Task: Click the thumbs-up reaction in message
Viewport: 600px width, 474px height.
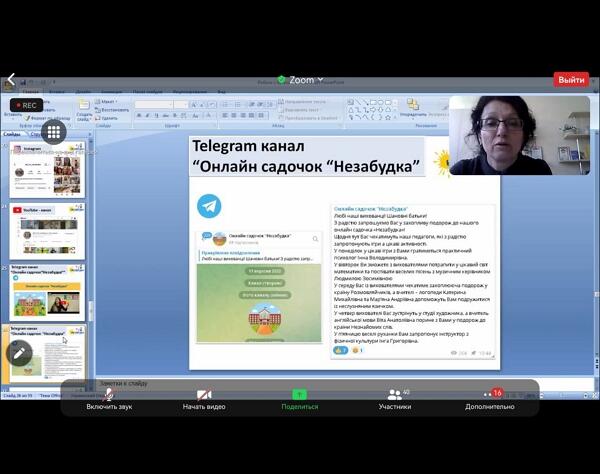Action: 340,350
